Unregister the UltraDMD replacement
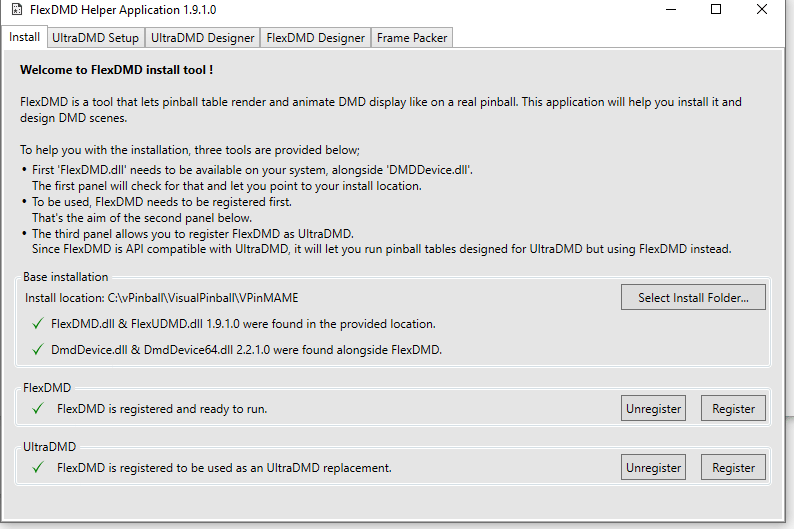The width and height of the screenshot is (794, 529). pyautogui.click(x=654, y=468)
